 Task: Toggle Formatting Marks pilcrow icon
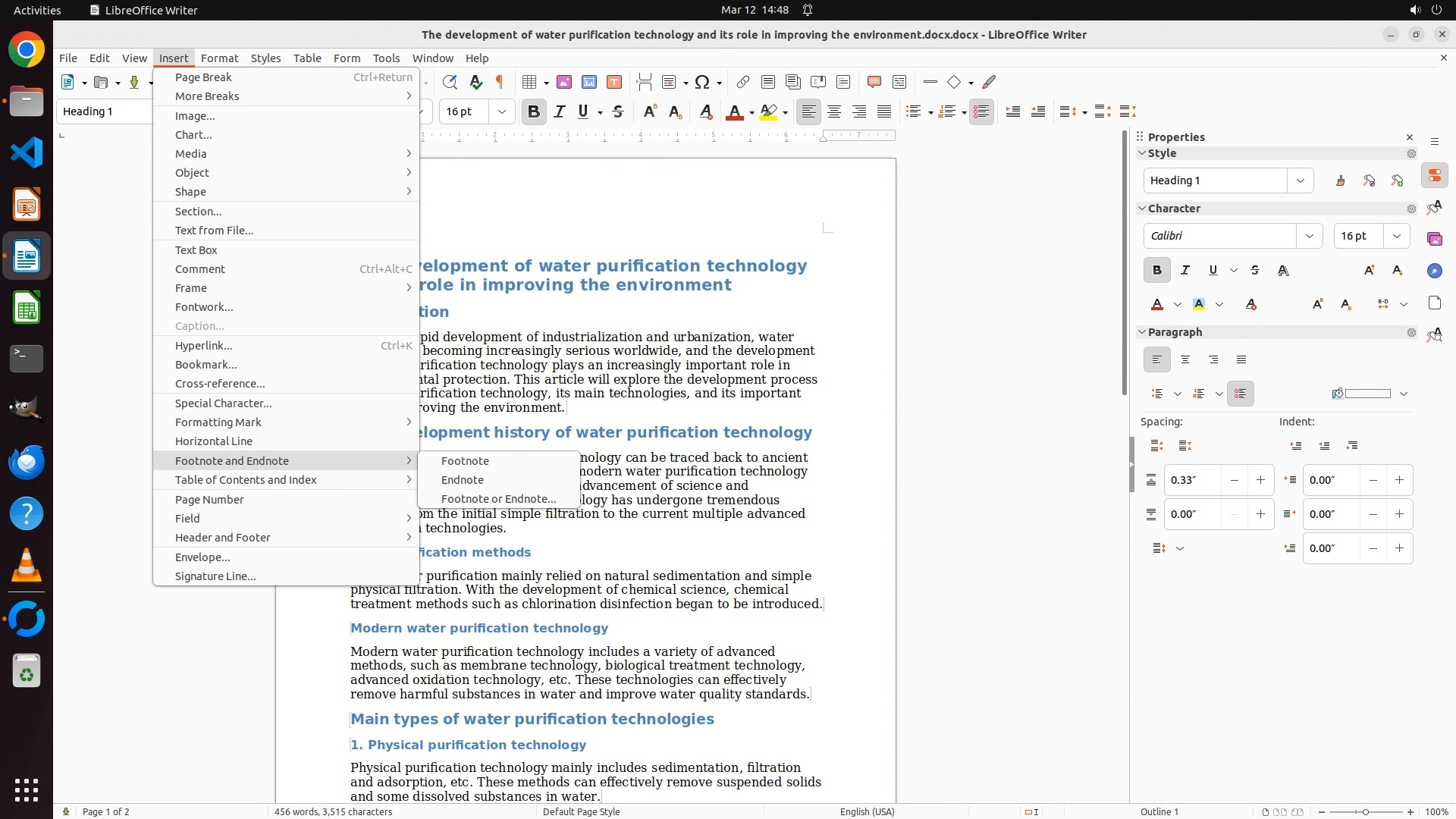tap(500, 82)
